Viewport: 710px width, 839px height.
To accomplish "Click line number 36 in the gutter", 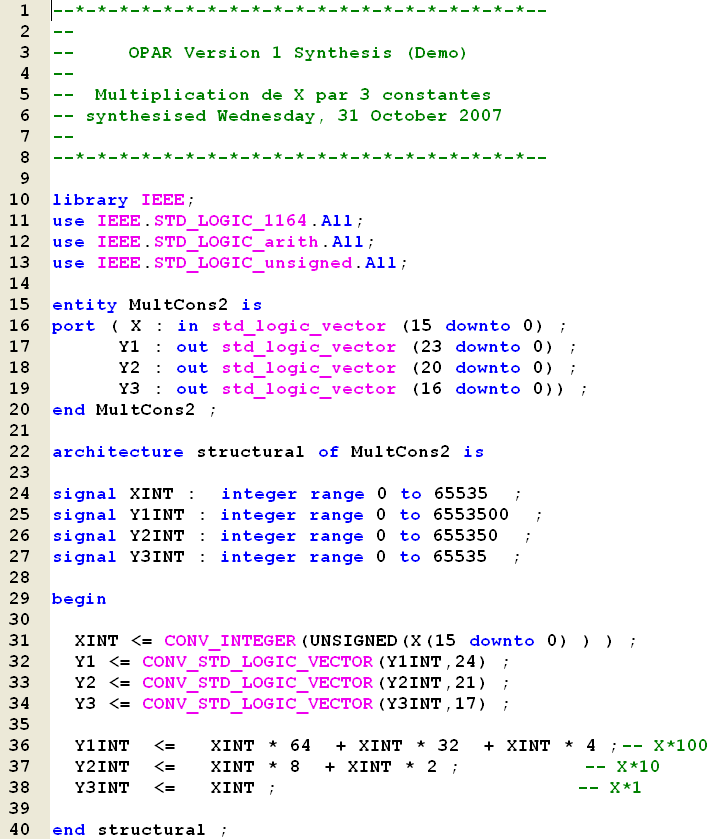I will pyautogui.click(x=19, y=745).
